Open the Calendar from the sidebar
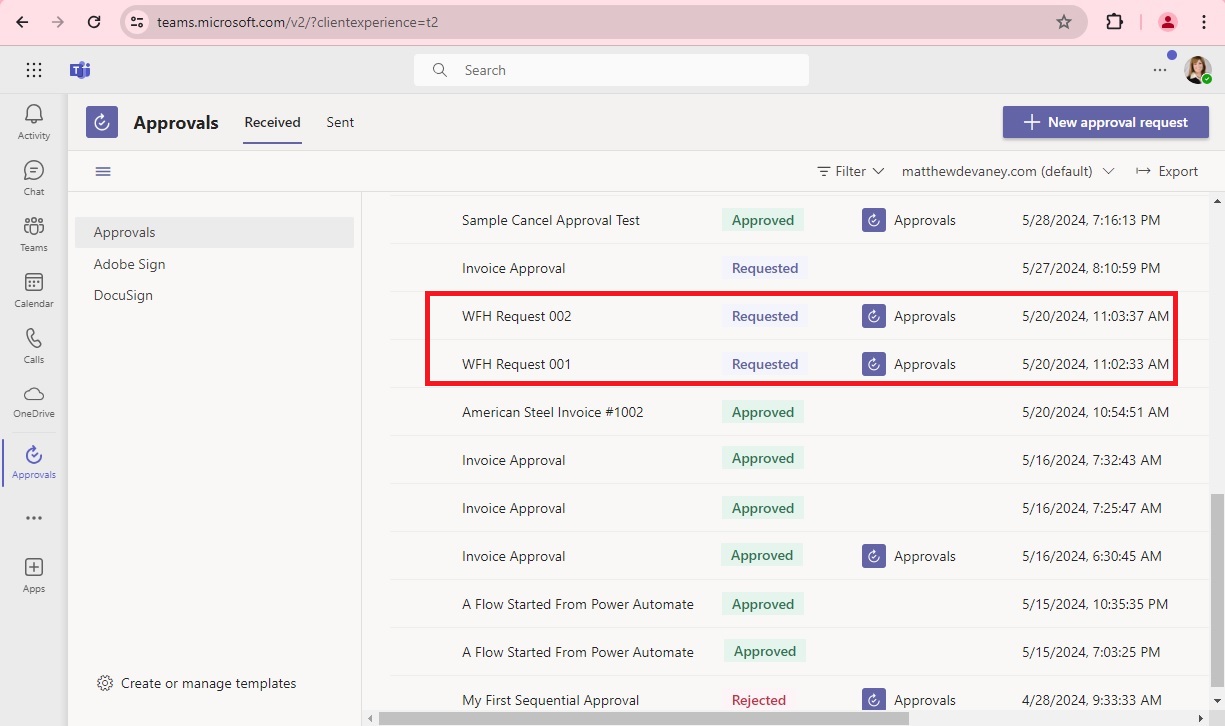The height and width of the screenshot is (726, 1225). pyautogui.click(x=33, y=288)
